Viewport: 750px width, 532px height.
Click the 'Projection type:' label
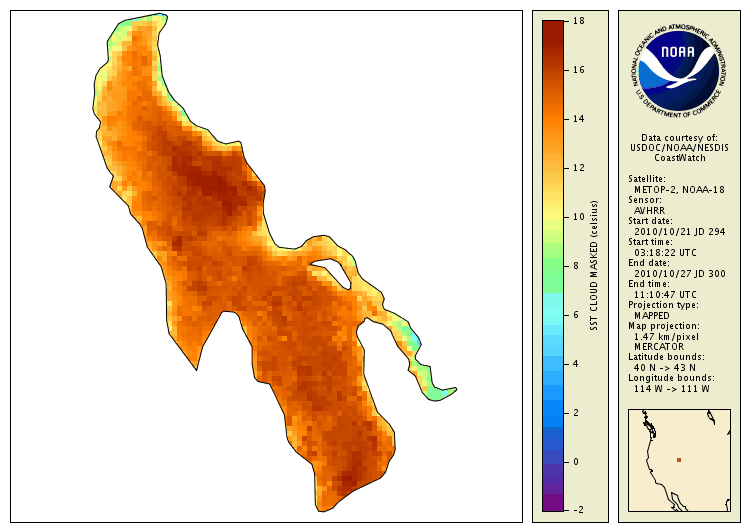click(x=663, y=305)
